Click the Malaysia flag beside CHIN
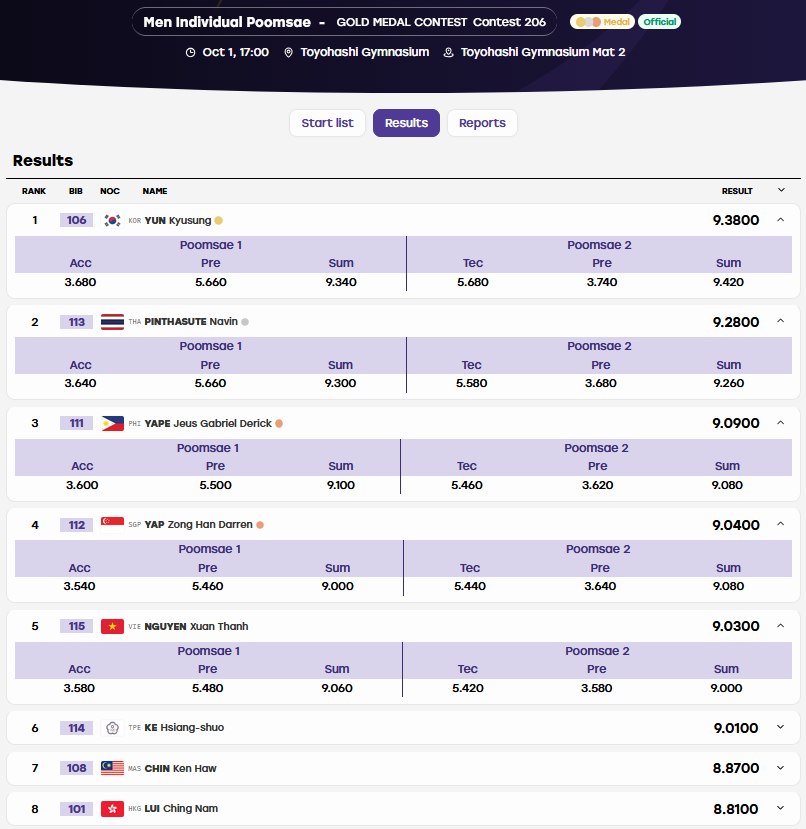Viewport: 806px width, 829px height. 112,768
